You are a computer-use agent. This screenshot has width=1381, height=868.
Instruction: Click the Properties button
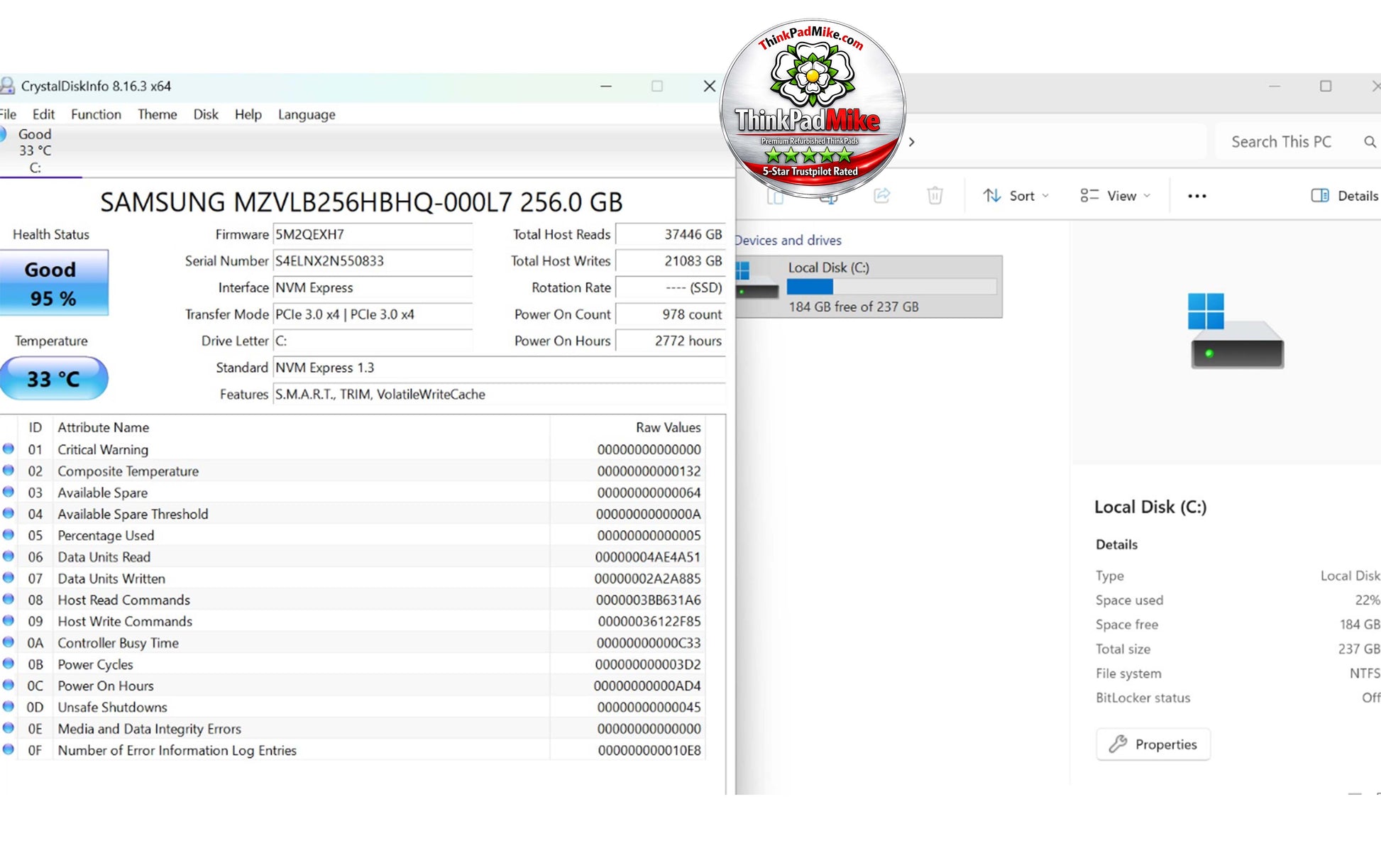click(1153, 744)
